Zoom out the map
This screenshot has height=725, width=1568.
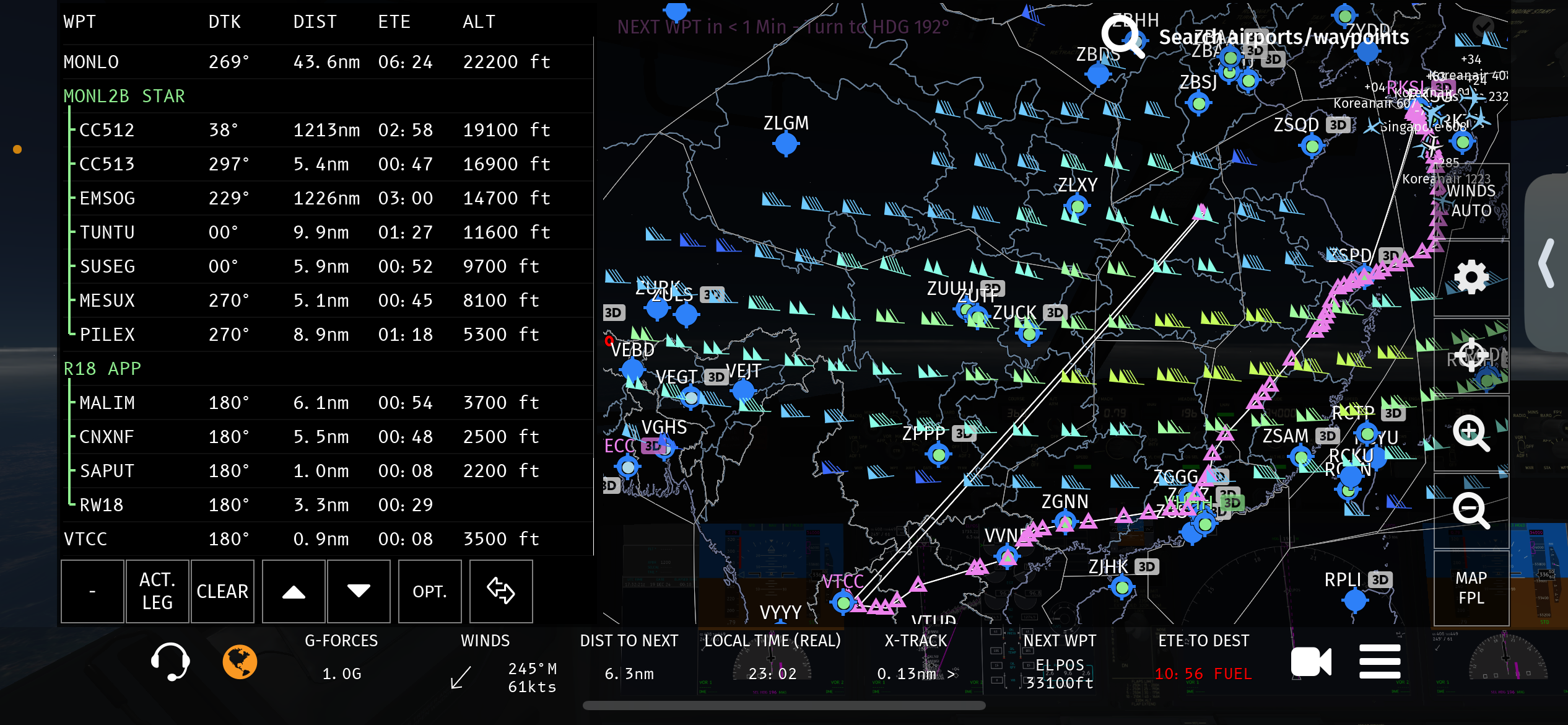tap(1471, 511)
